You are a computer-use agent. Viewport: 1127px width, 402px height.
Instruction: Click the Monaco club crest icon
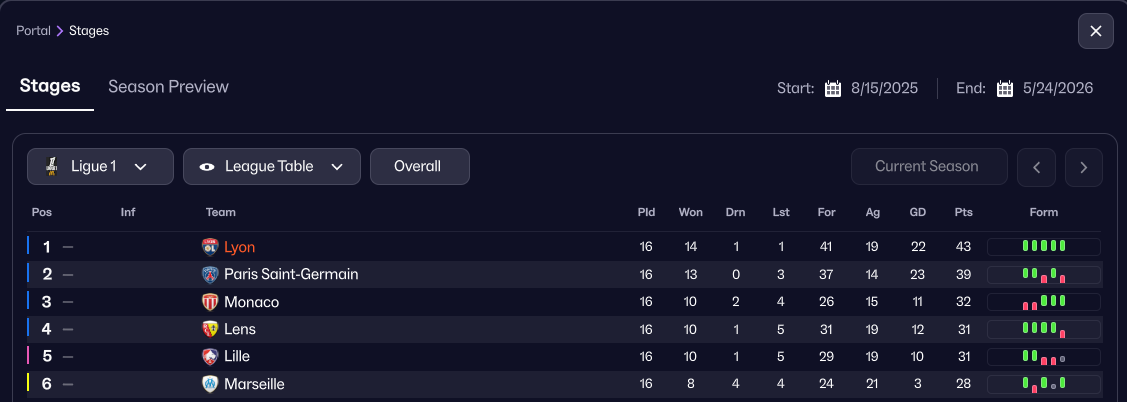[x=210, y=302]
